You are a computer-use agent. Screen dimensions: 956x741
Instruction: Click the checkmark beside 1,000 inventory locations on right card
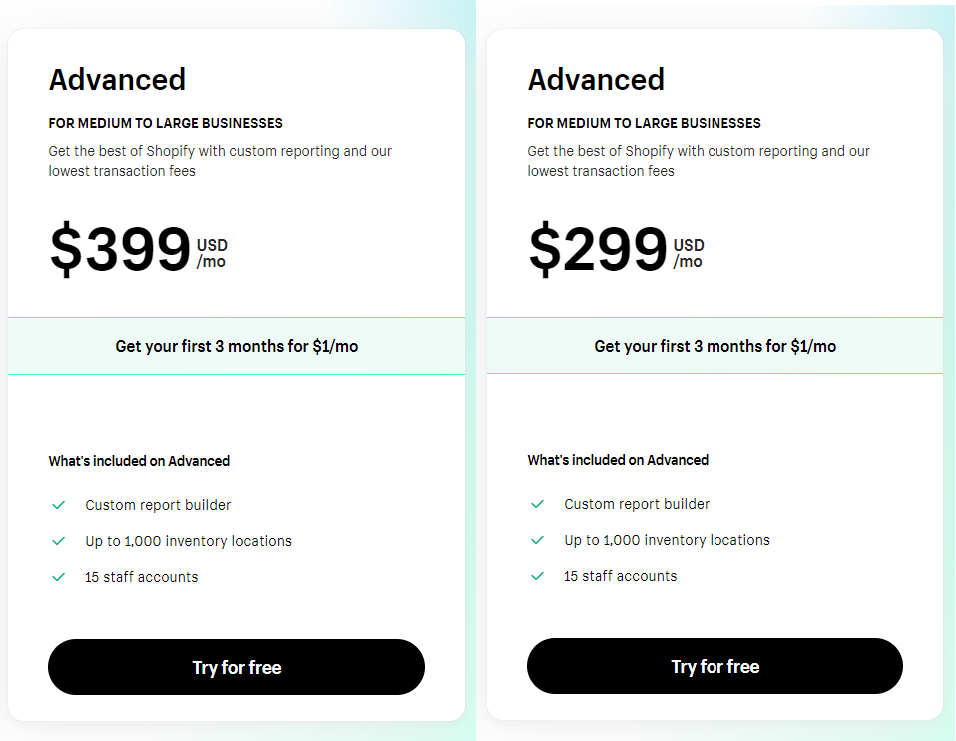(x=537, y=541)
